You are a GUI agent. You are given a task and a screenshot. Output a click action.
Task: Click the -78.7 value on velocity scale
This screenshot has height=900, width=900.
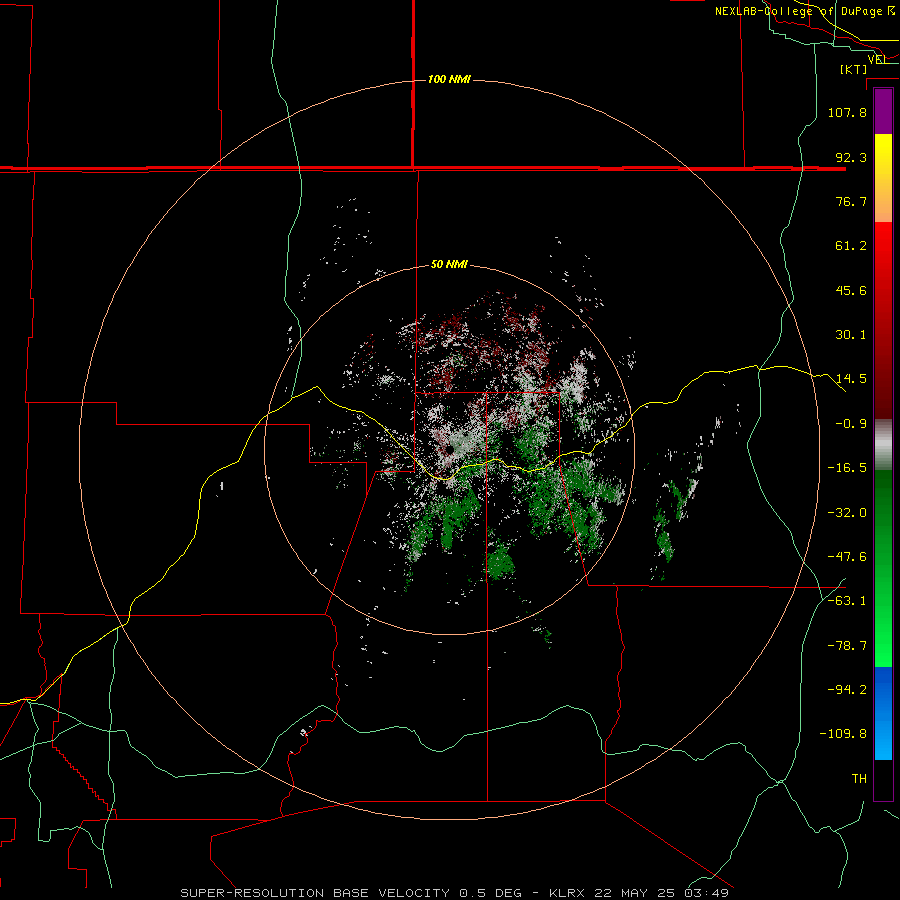[x=847, y=646]
